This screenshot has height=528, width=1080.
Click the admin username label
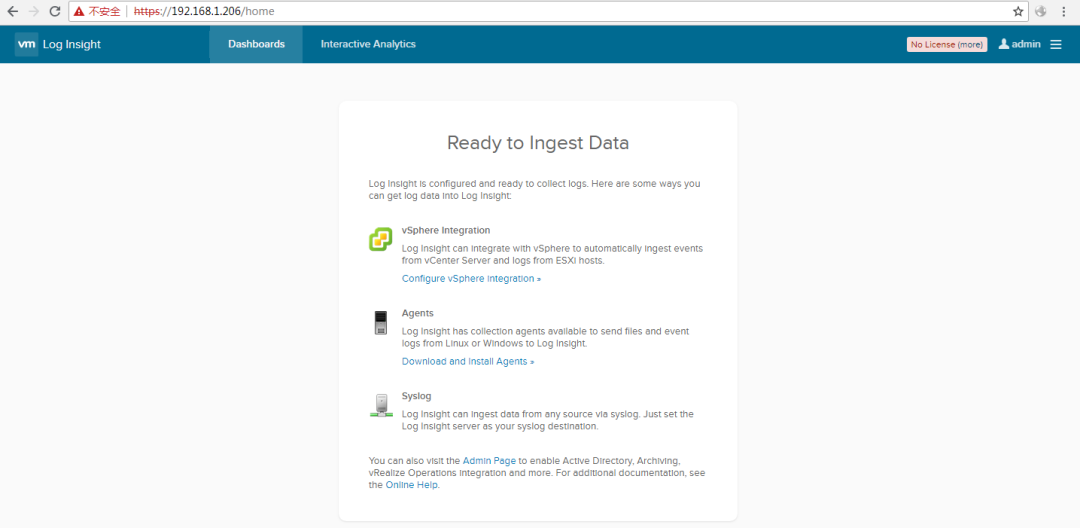(x=1026, y=44)
